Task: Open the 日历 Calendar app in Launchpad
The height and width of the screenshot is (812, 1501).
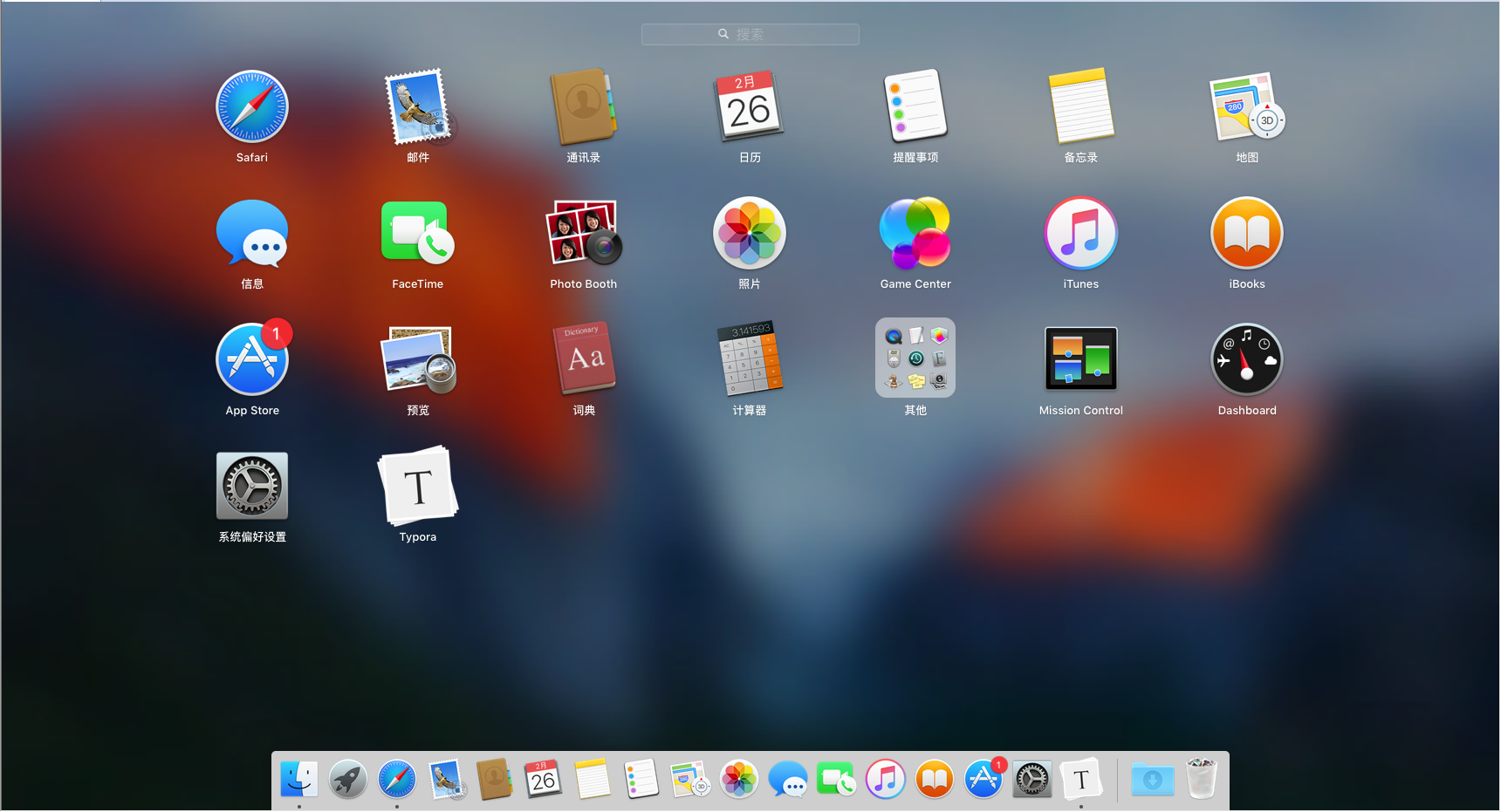Action: tap(750, 107)
